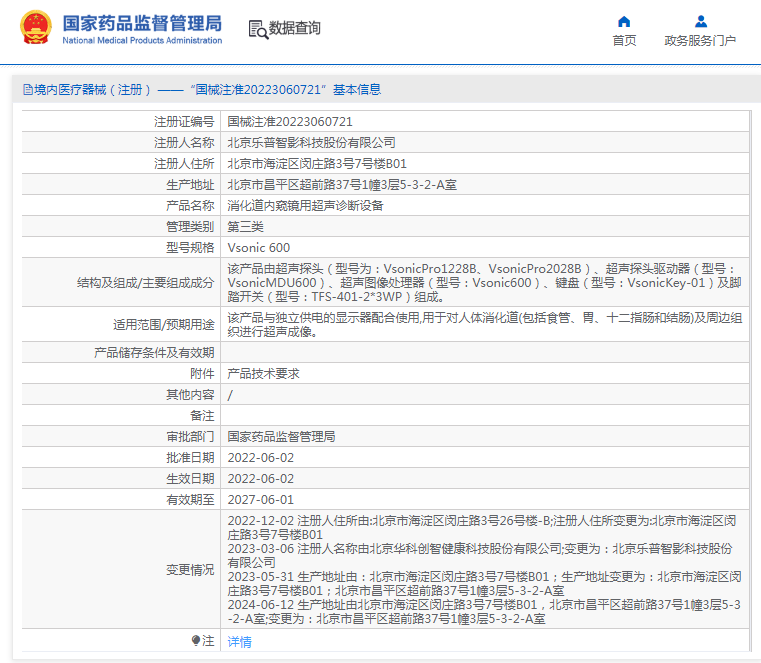This screenshot has width=761, height=663.
Task: Click the 型号规格 row label
Action: (190, 248)
